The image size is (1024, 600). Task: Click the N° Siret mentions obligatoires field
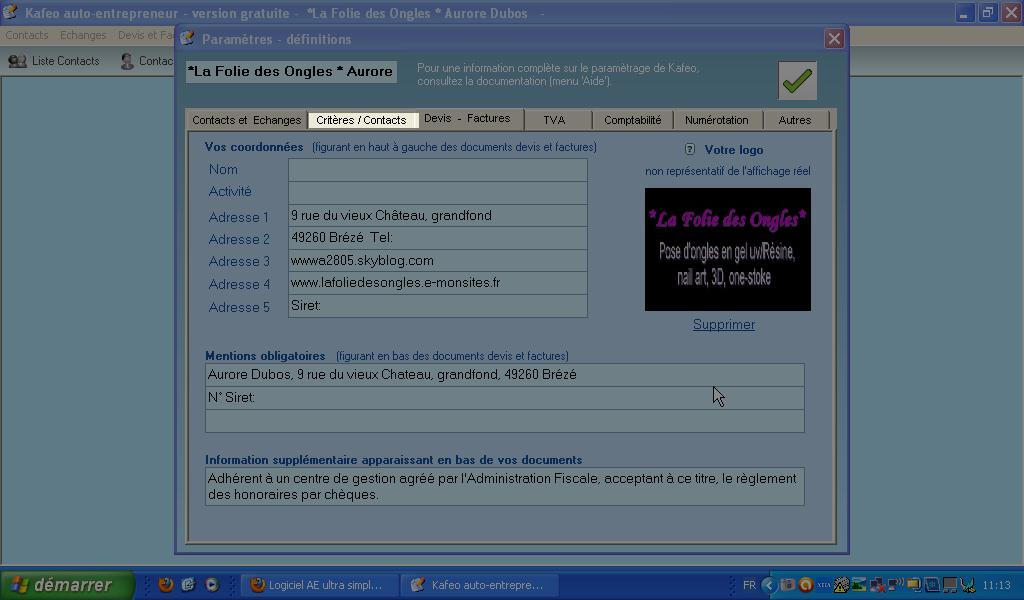click(x=504, y=398)
